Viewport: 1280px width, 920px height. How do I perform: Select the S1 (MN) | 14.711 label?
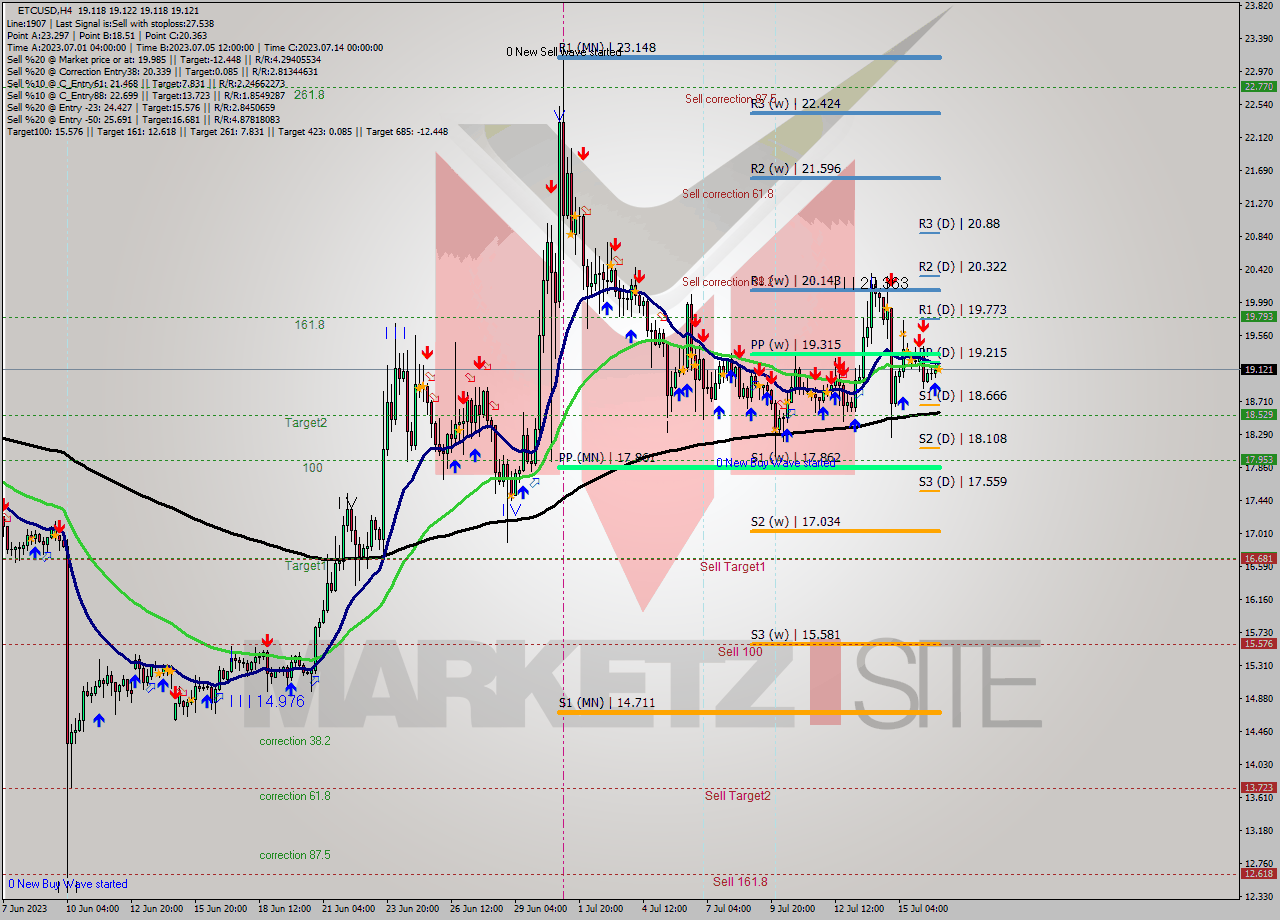606,703
